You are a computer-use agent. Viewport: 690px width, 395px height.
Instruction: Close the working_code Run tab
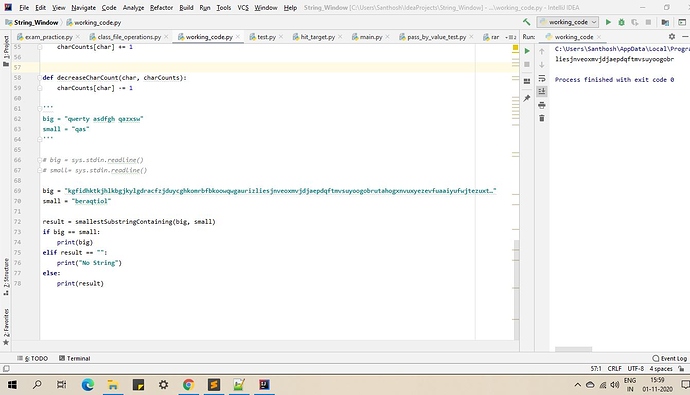[598, 37]
